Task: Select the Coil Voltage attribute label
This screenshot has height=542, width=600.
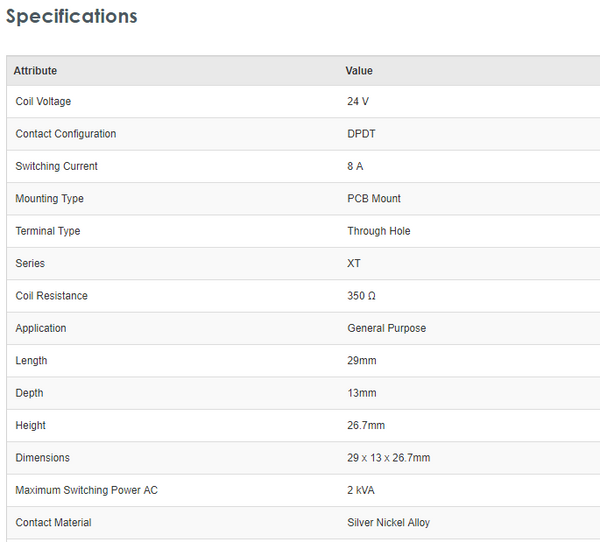Action: coord(43,102)
